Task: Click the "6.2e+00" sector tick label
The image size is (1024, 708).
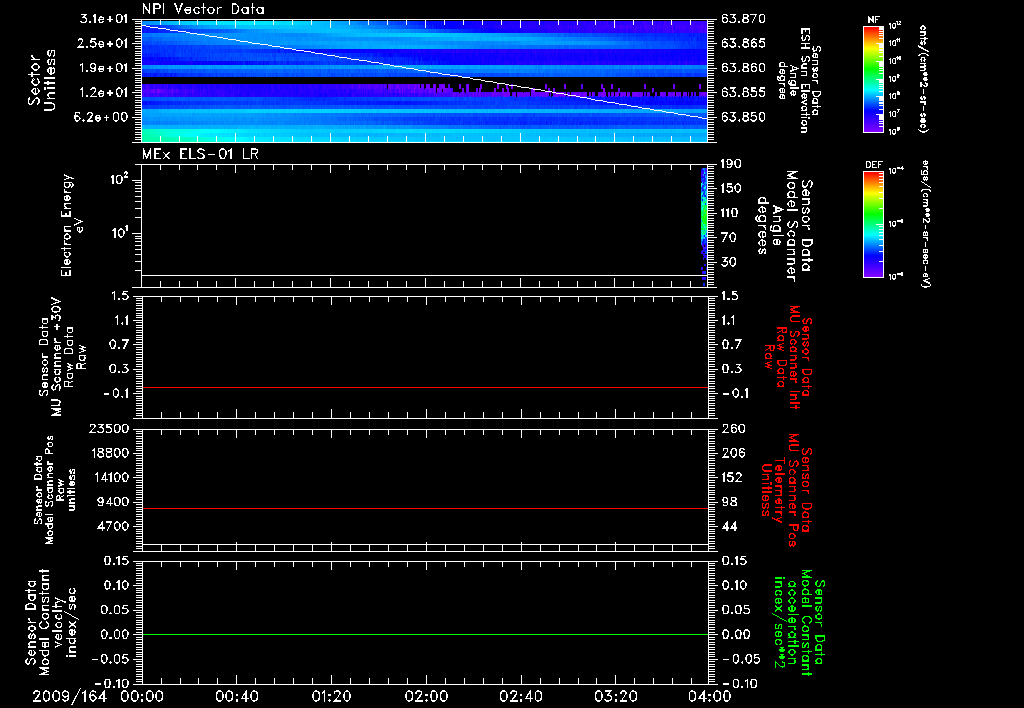Action: pos(103,117)
